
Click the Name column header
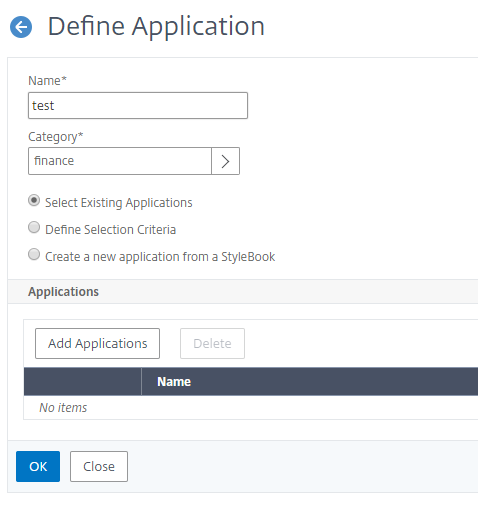(x=174, y=382)
